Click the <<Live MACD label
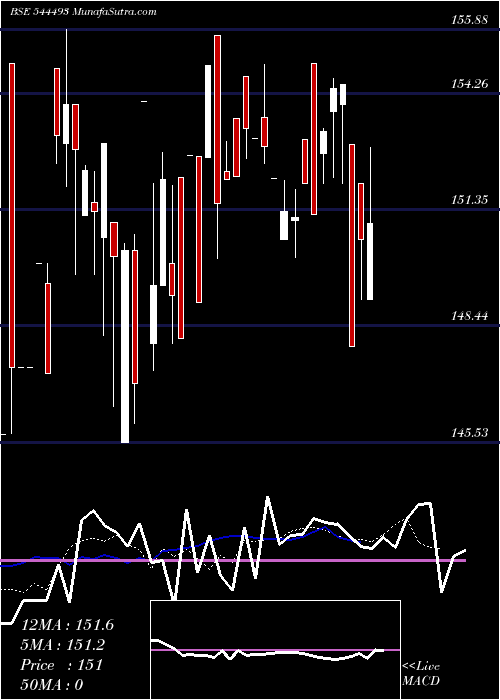The width and height of the screenshot is (500, 700). [x=421, y=673]
